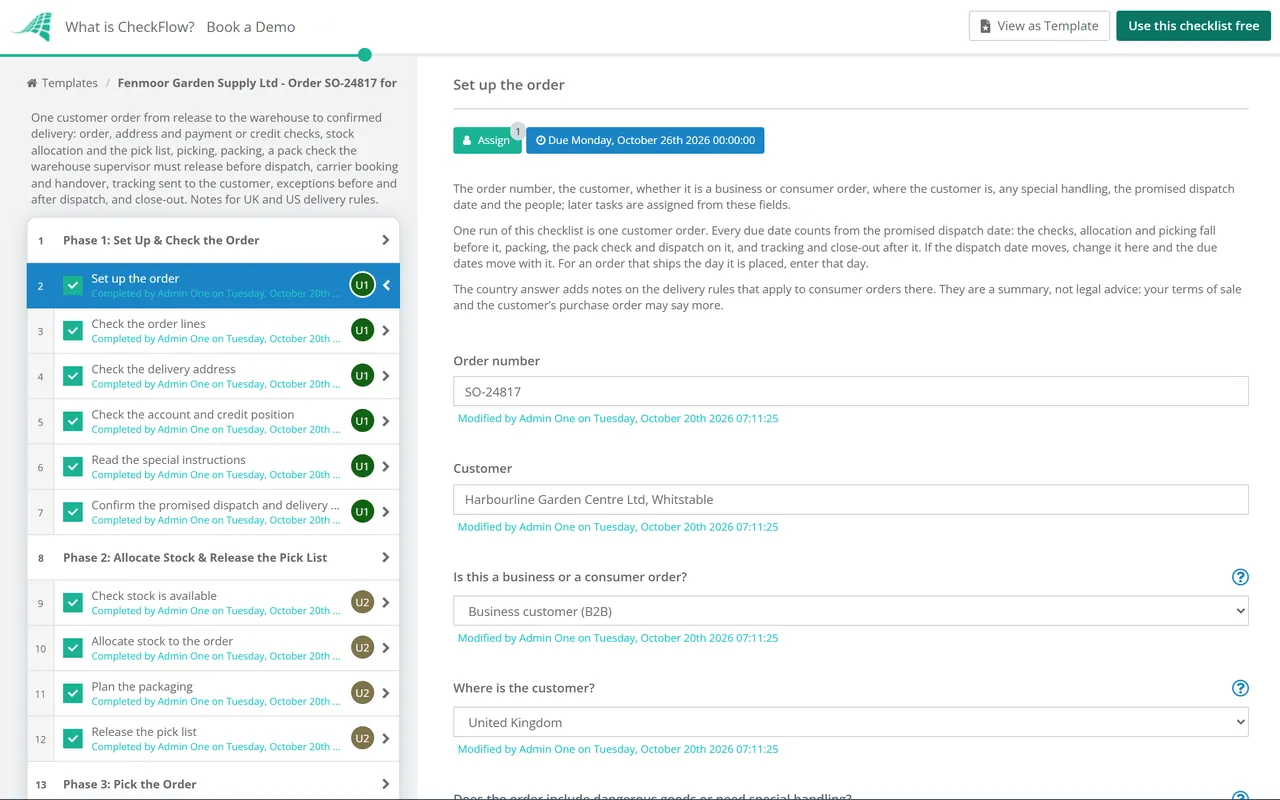The image size is (1280, 800).
Task: Click the progress bar end marker
Action: coord(365,55)
